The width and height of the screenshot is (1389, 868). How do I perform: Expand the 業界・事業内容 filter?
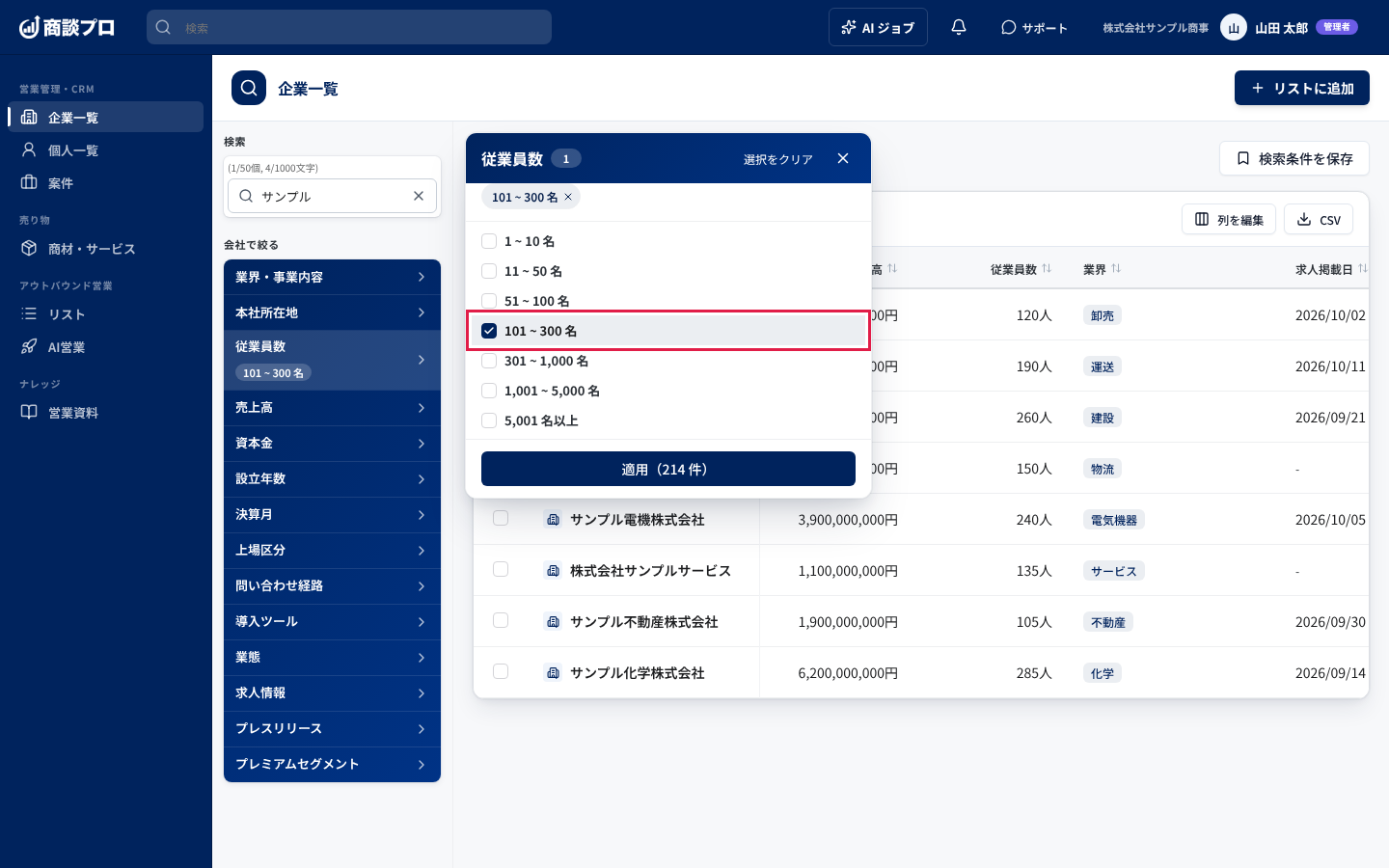pyautogui.click(x=332, y=277)
